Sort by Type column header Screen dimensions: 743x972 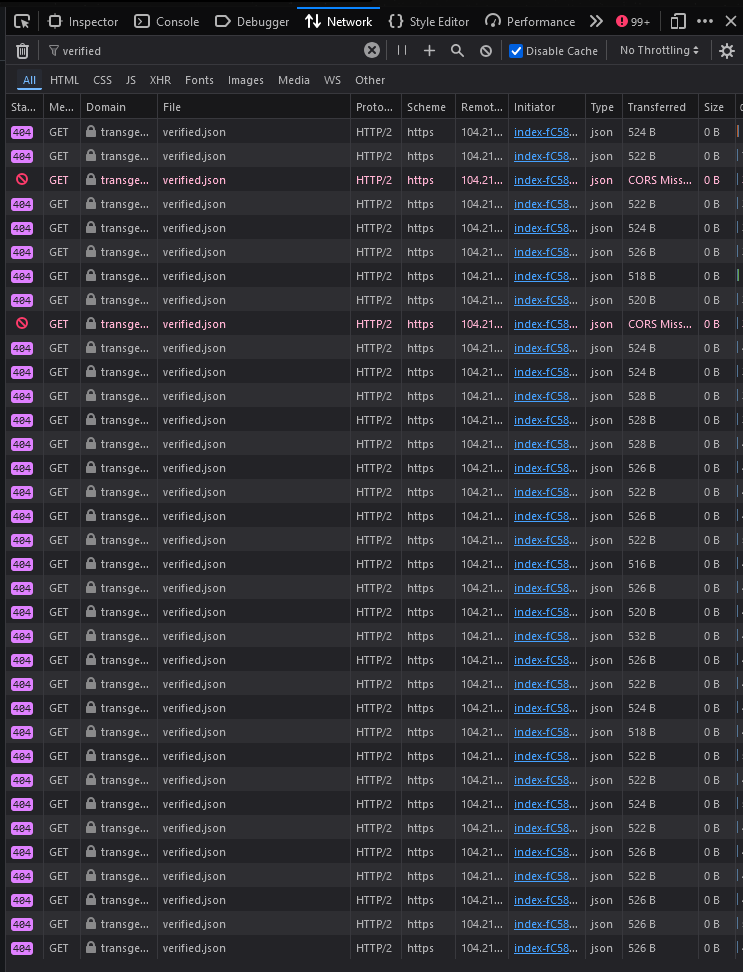604,107
